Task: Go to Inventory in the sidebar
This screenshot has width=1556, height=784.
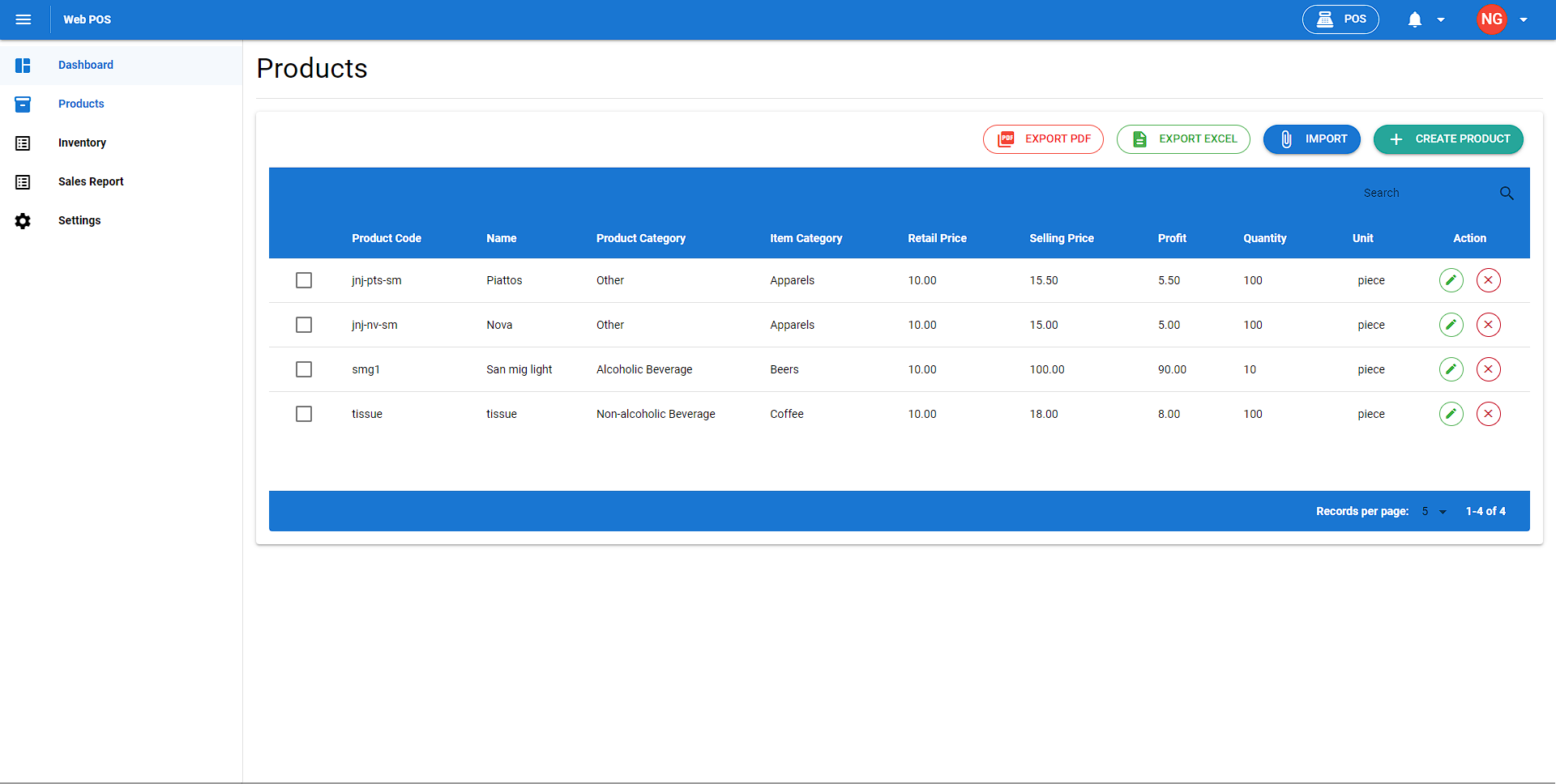Action: tap(82, 143)
